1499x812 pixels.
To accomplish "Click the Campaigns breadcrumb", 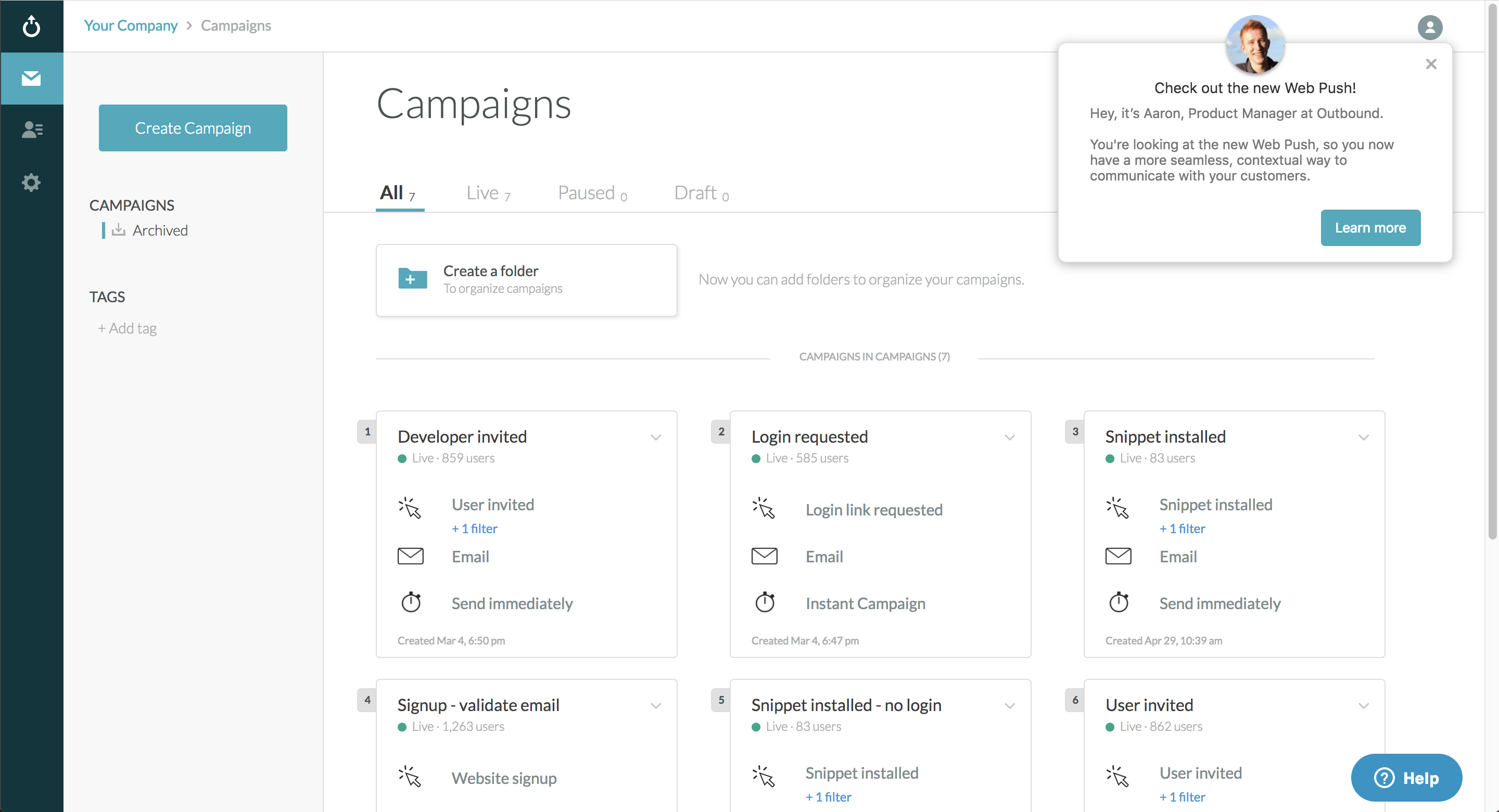I will pyautogui.click(x=236, y=25).
